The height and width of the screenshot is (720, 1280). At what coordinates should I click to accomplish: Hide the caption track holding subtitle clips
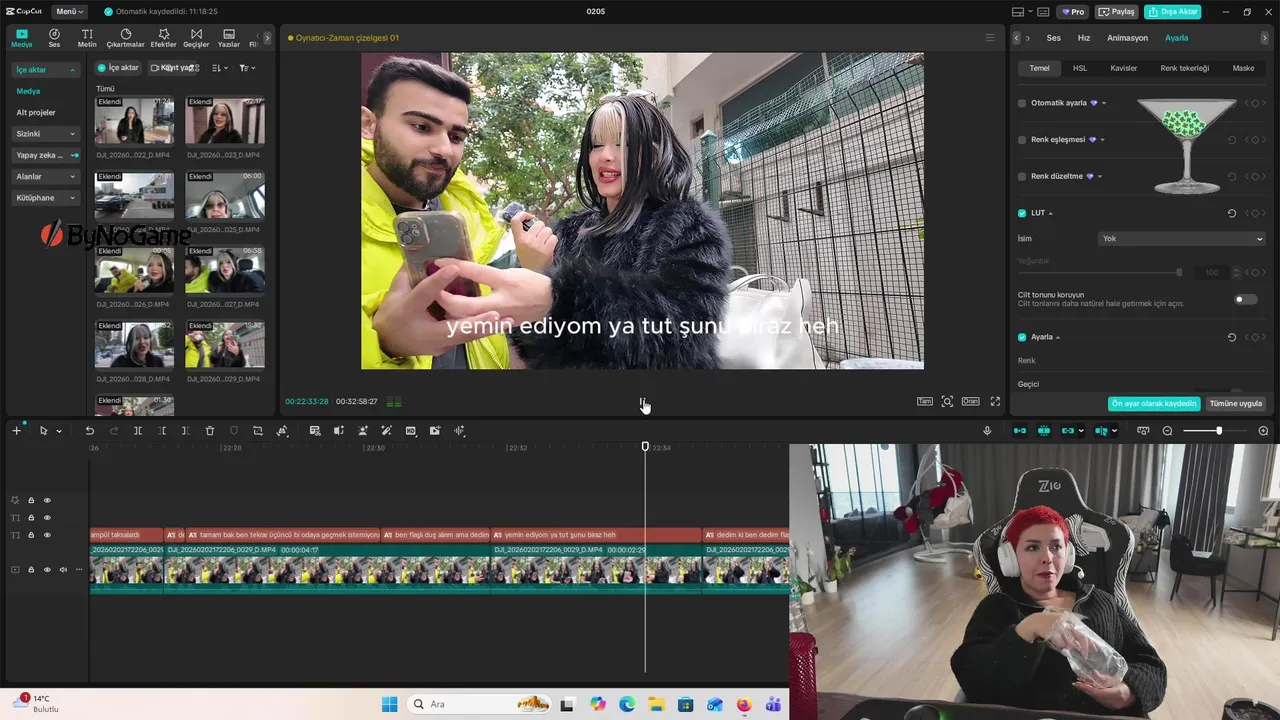[47, 535]
